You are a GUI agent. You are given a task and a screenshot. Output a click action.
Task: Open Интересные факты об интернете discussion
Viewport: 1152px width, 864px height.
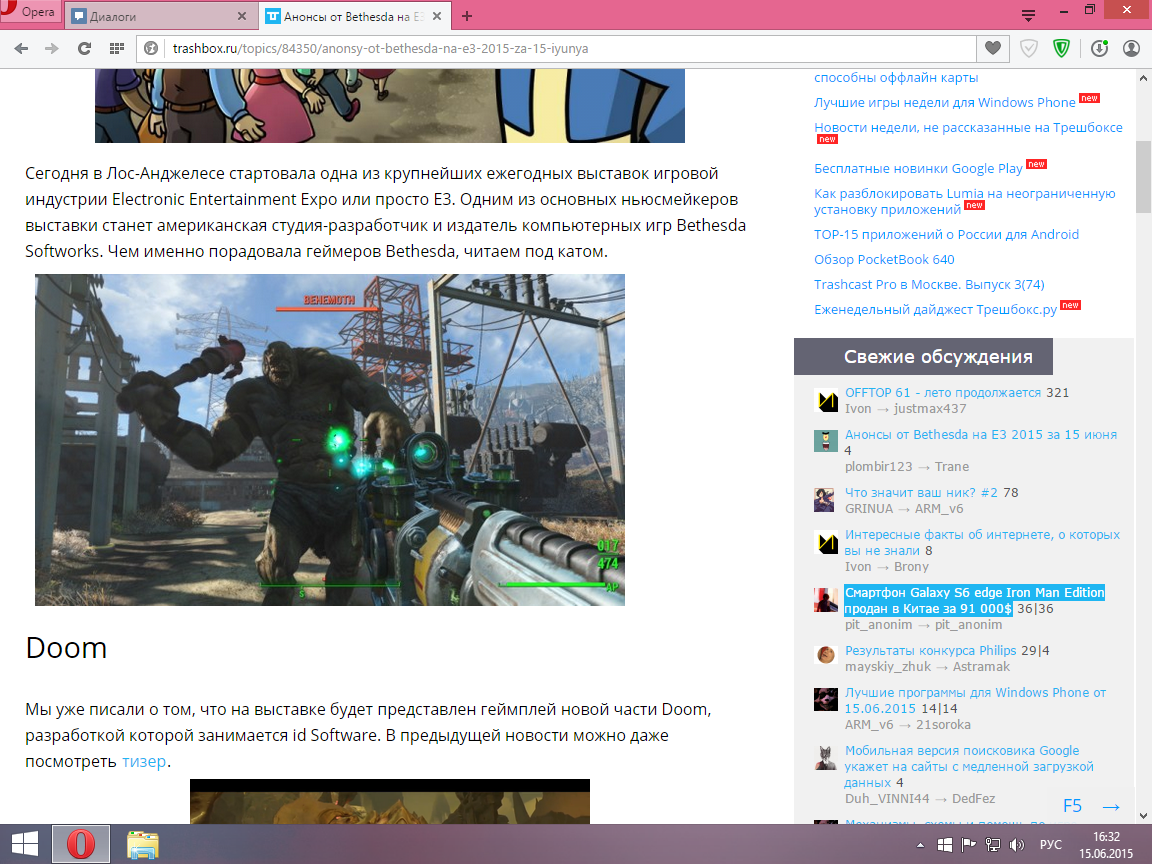(982, 542)
